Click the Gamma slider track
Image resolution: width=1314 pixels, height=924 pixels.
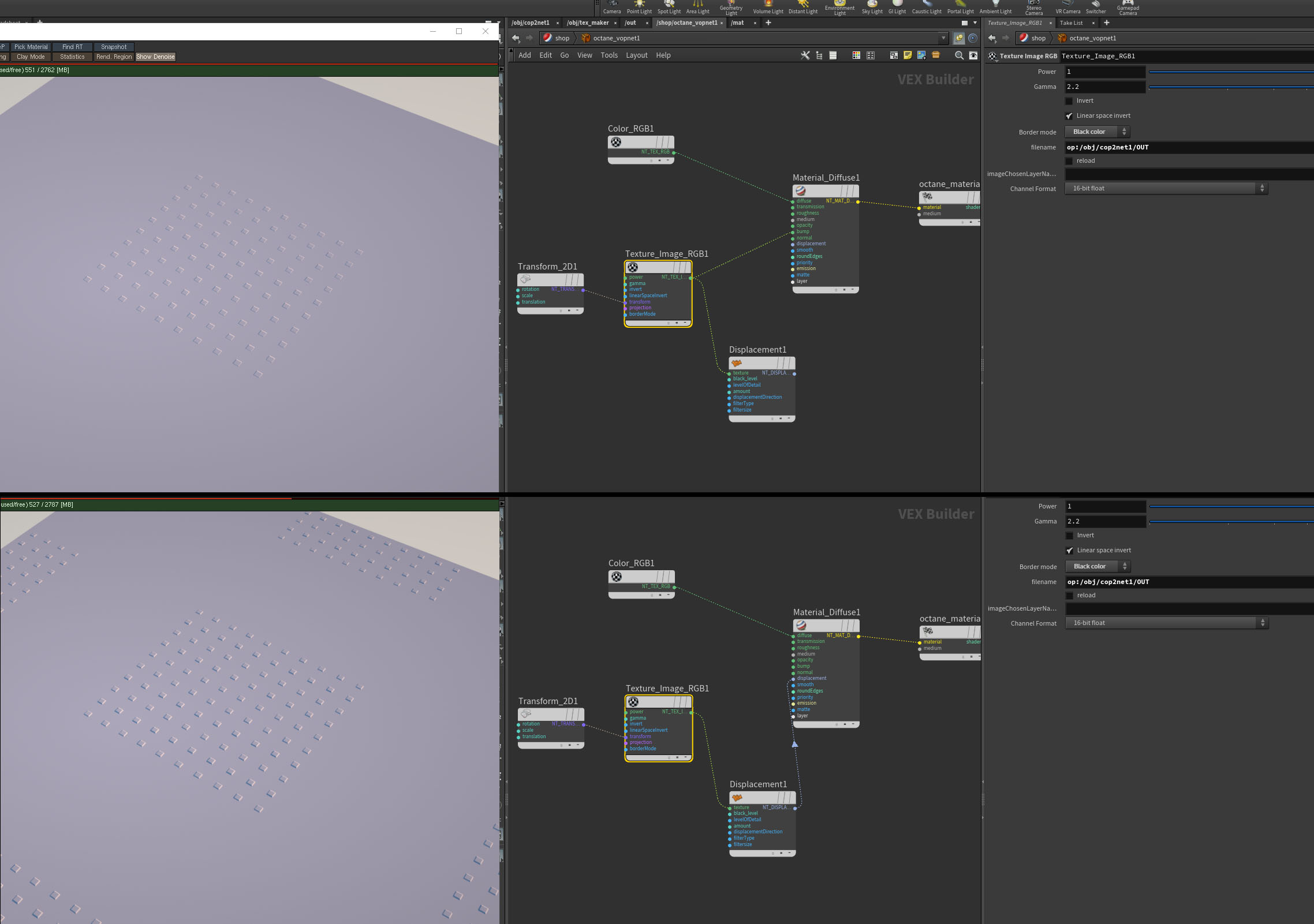pyautogui.click(x=1230, y=87)
